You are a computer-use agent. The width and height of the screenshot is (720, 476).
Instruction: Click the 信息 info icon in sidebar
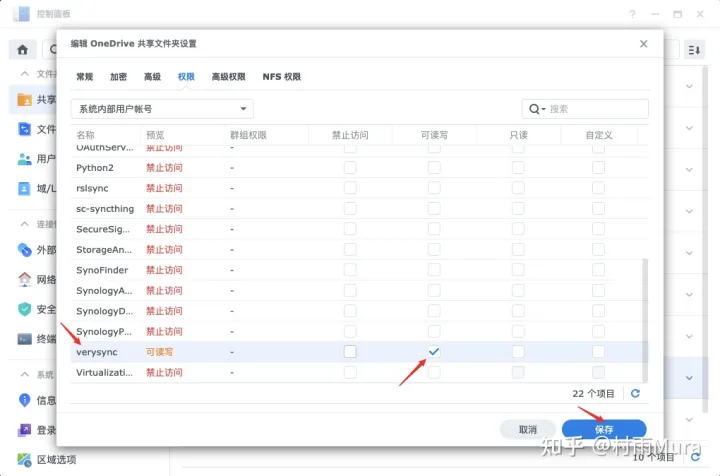pyautogui.click(x=24, y=400)
